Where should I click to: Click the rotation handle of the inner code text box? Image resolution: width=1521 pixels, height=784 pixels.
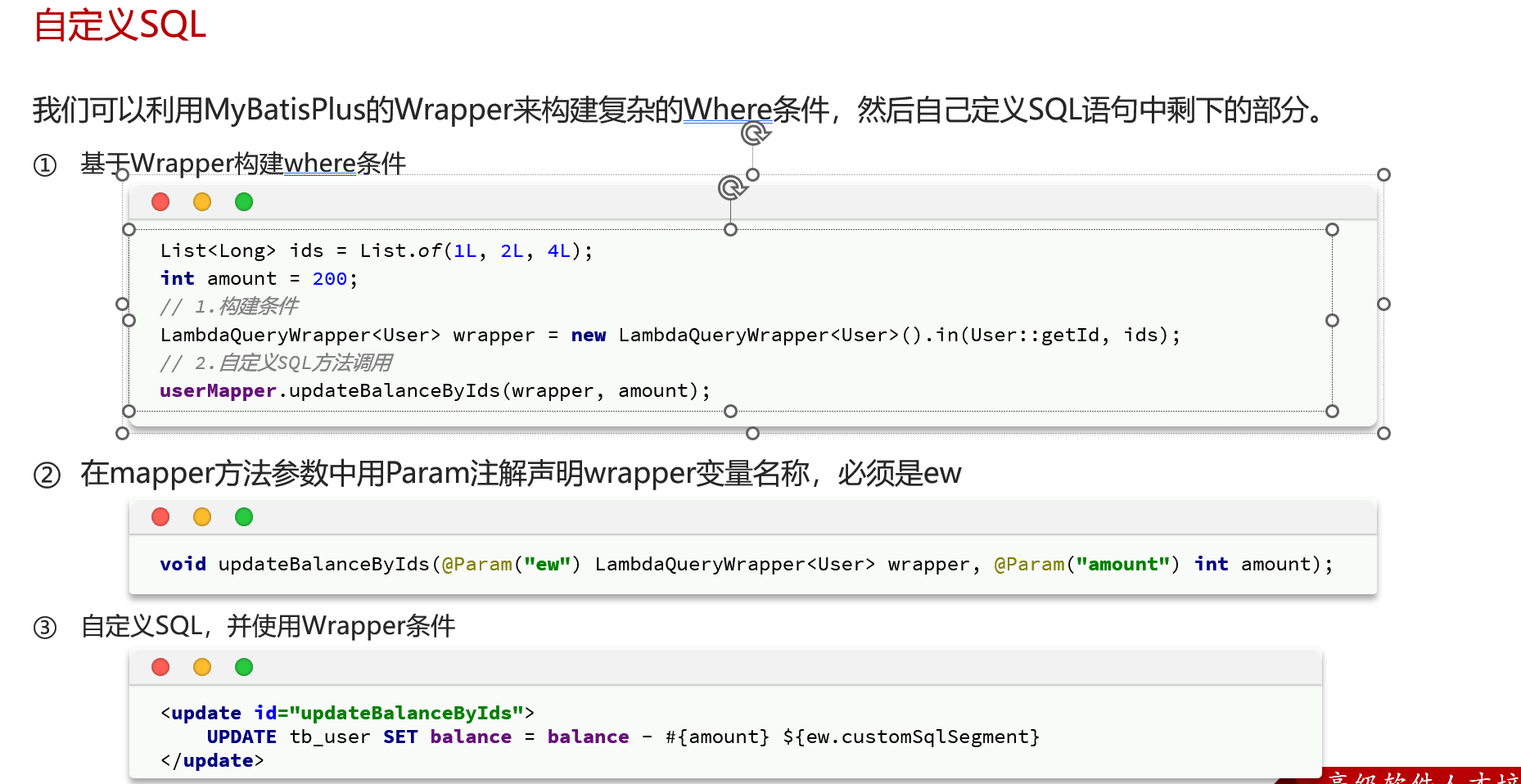click(x=733, y=188)
